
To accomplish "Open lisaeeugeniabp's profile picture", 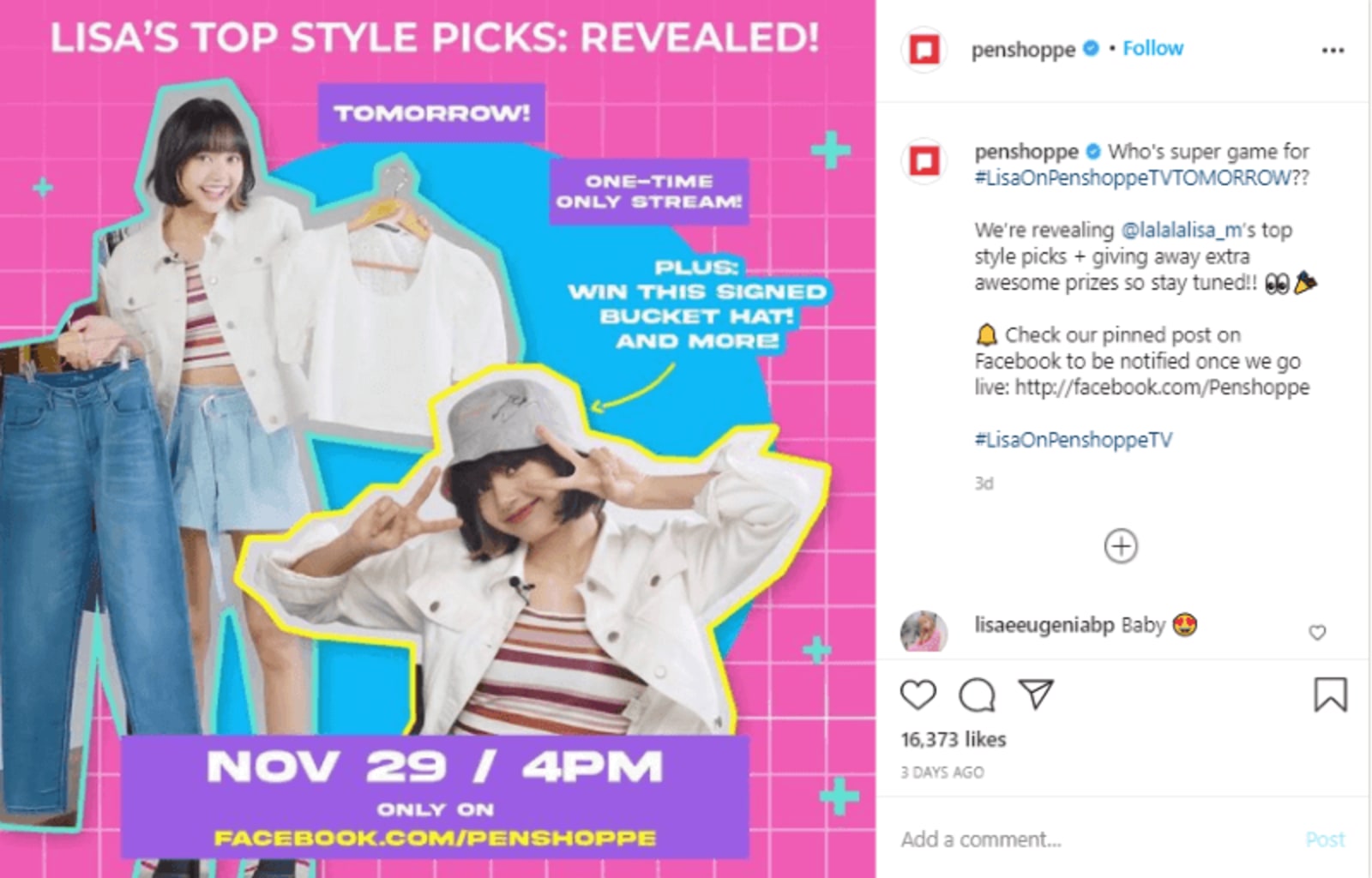I will pyautogui.click(x=924, y=632).
